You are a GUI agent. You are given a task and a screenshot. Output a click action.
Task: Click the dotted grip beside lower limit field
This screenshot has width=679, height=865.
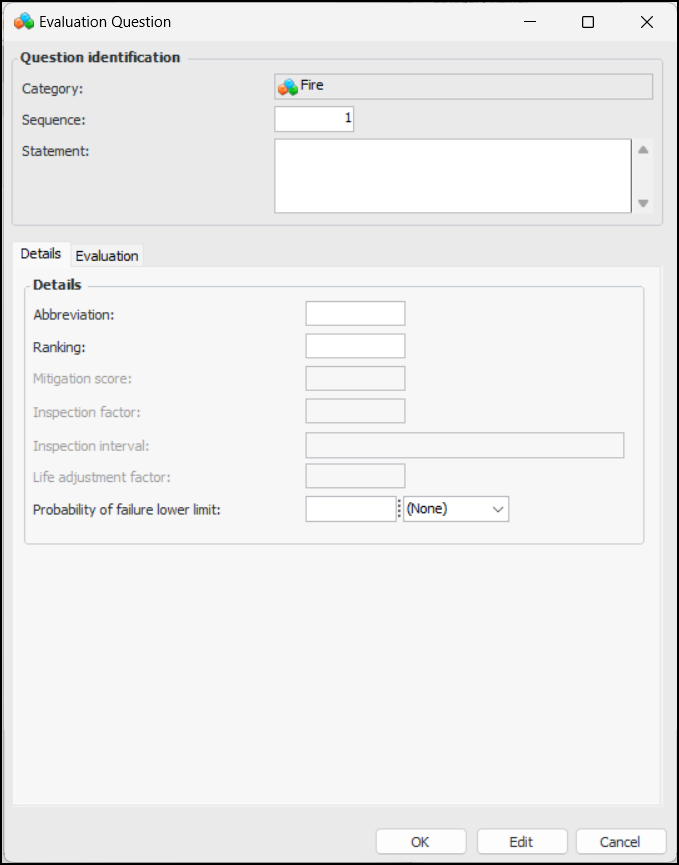coord(400,509)
